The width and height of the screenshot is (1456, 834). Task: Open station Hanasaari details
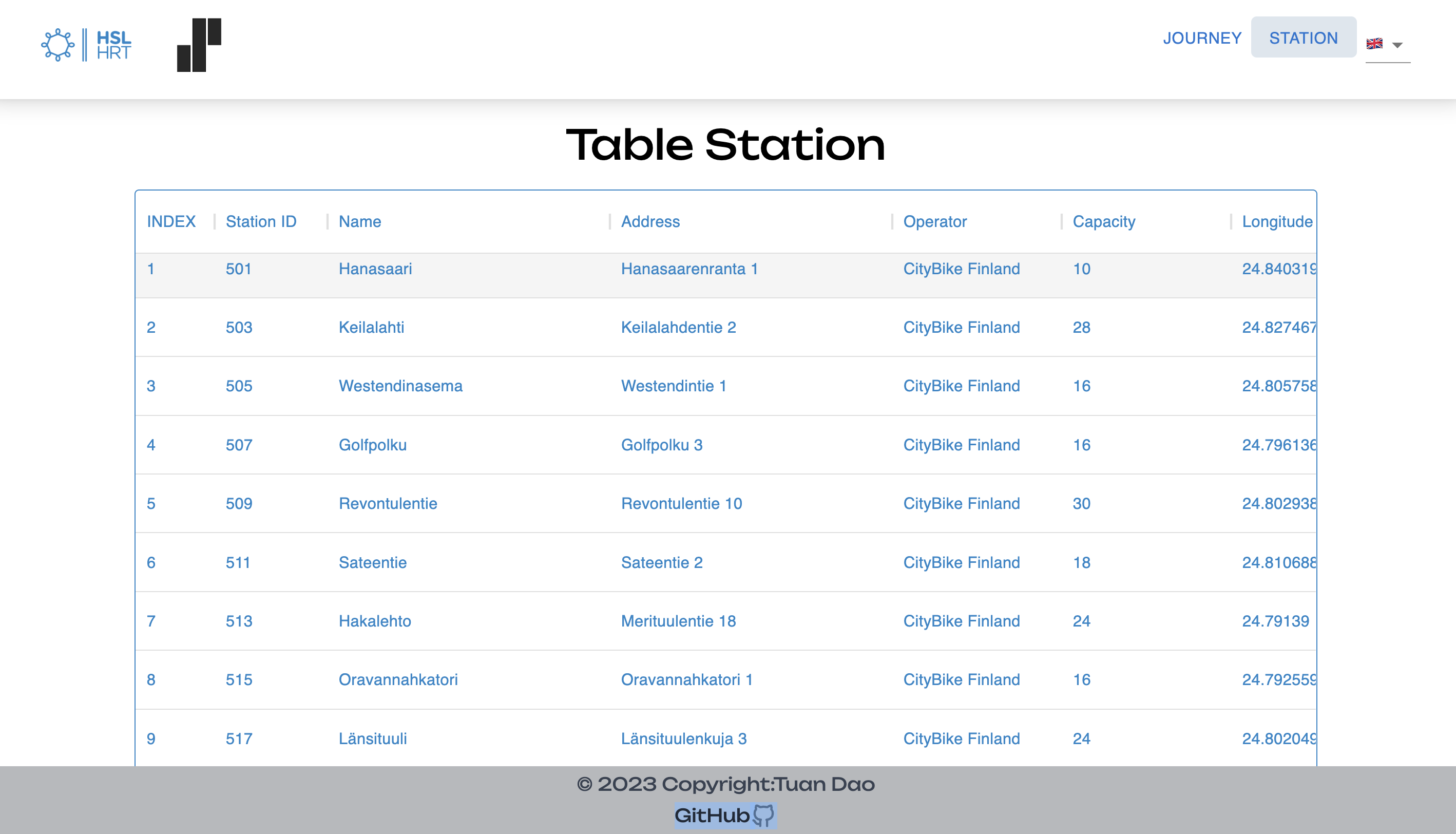point(376,269)
